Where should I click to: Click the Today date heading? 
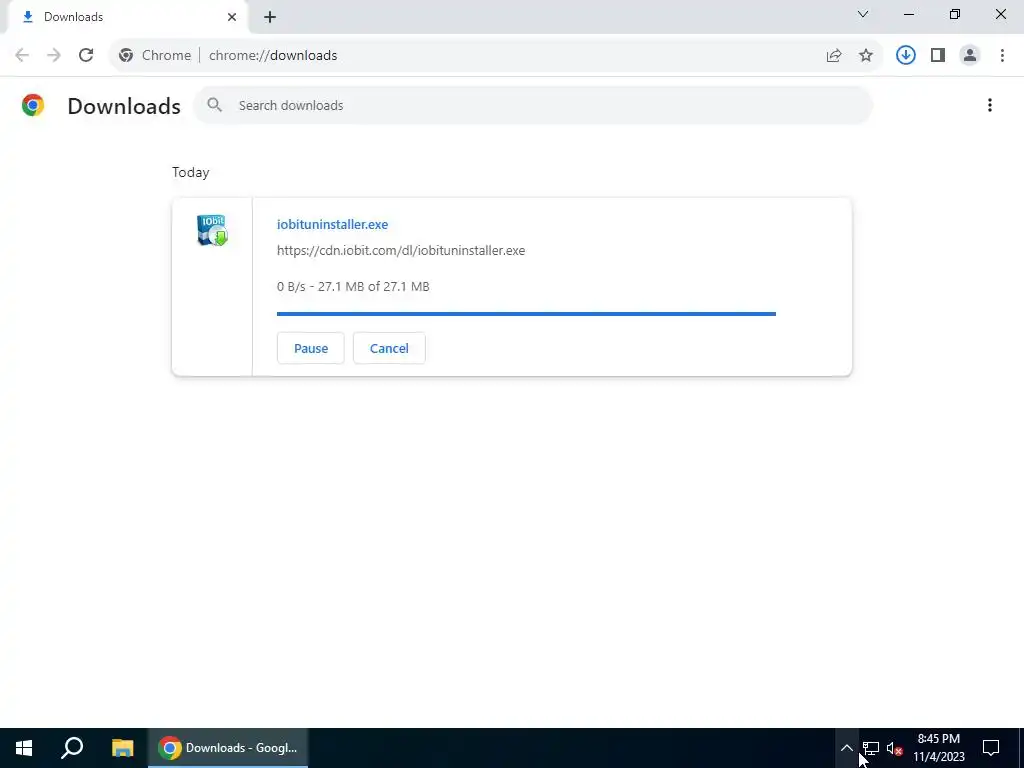191,172
